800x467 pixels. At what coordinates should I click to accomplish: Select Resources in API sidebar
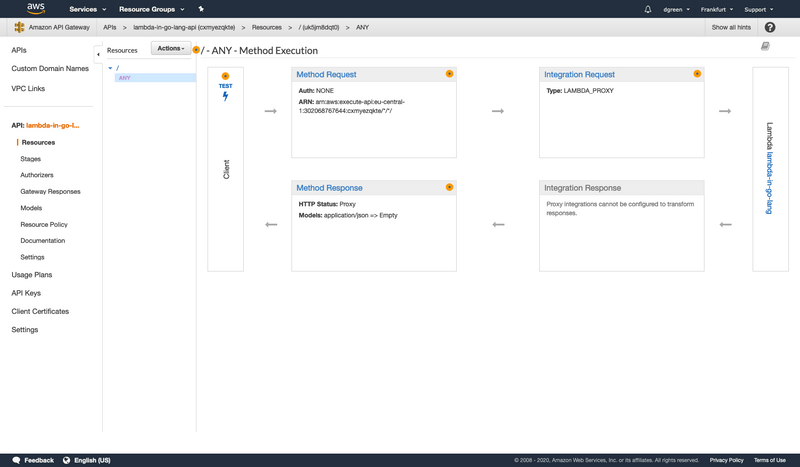point(38,142)
